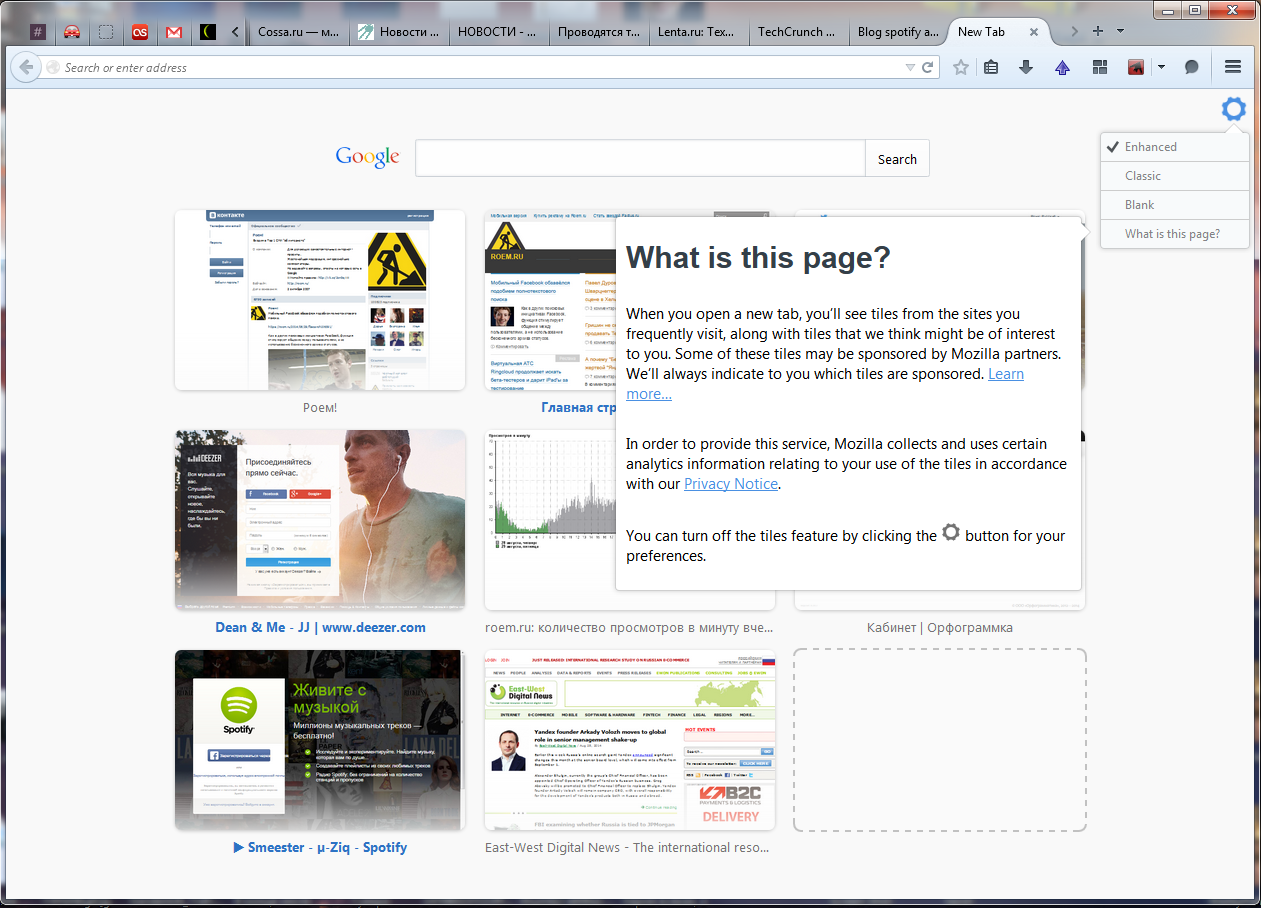
Task: Open the Firefox hamburger menu
Action: point(1233,67)
